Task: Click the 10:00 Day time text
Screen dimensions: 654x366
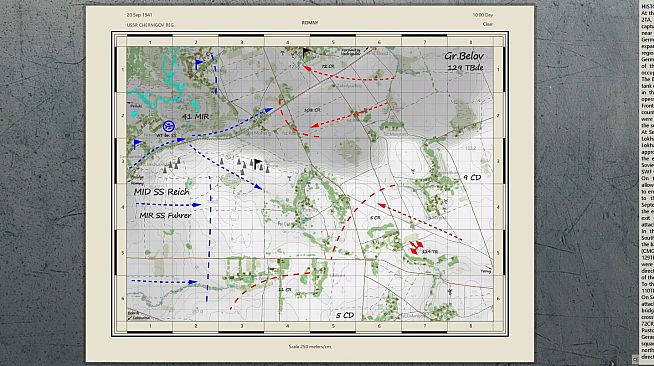Action: (x=483, y=15)
